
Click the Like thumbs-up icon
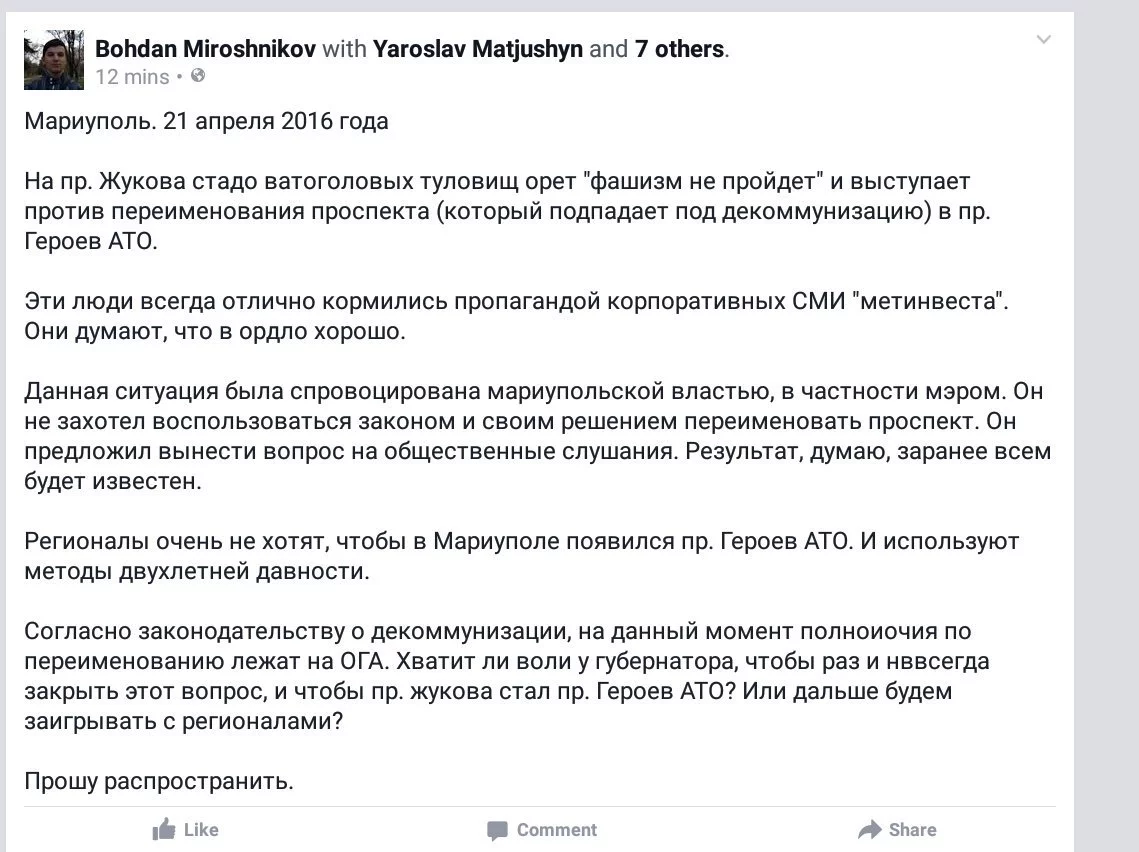pos(163,829)
